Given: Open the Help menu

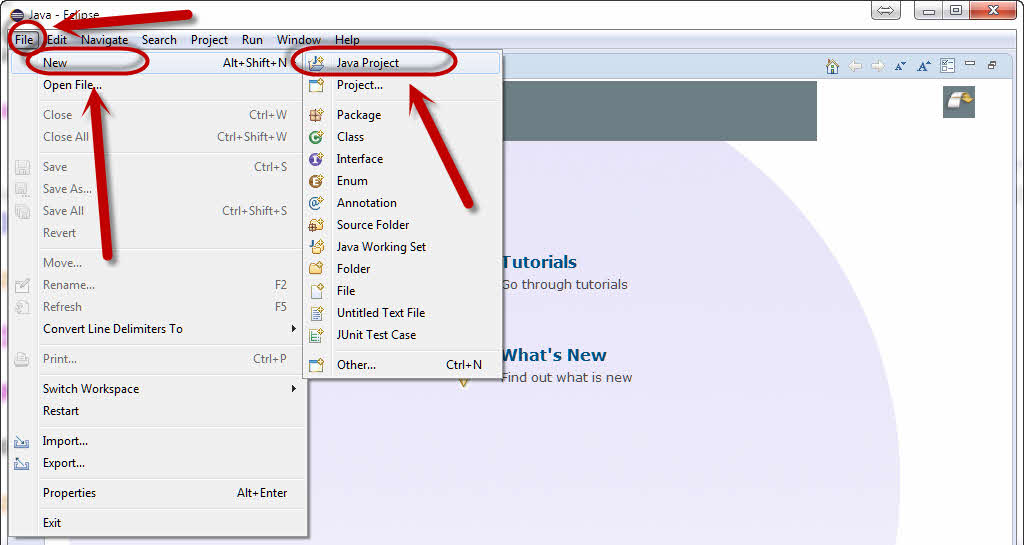Looking at the screenshot, I should 347,40.
